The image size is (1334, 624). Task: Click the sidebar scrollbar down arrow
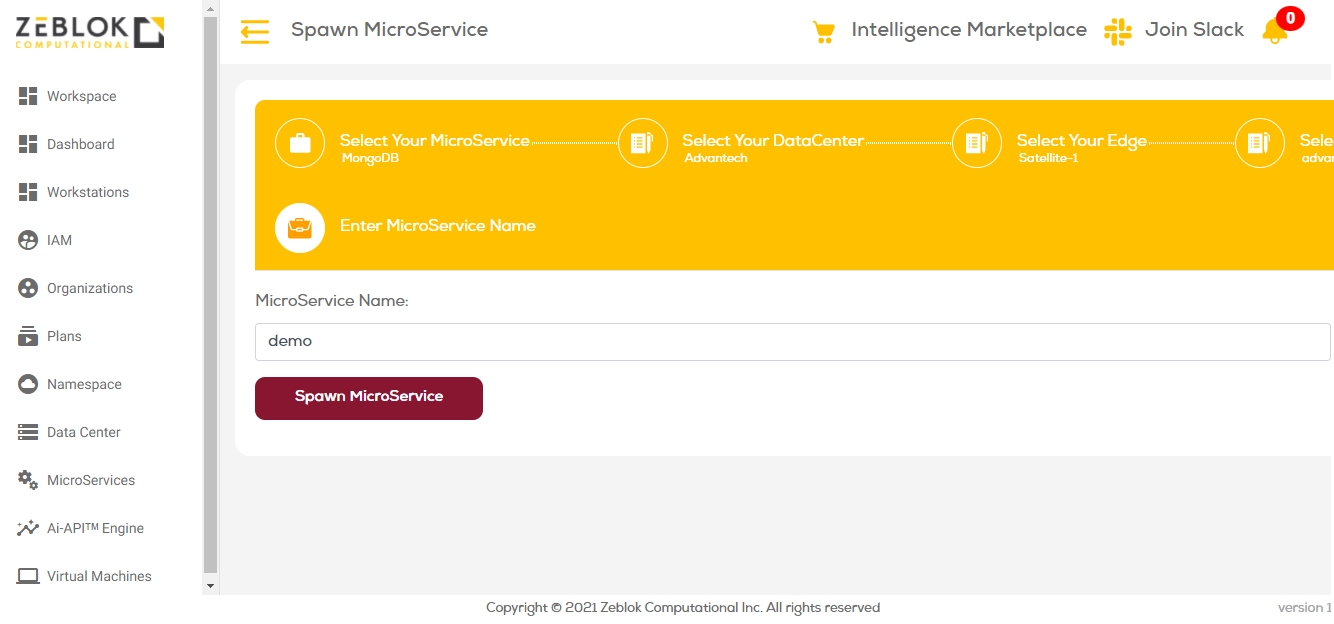(210, 585)
